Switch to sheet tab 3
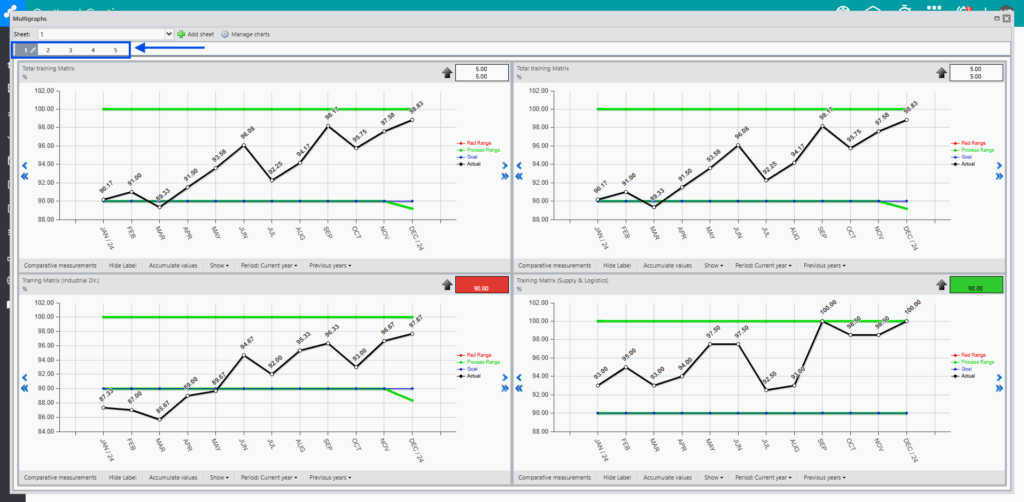1024x502 pixels. [71, 50]
